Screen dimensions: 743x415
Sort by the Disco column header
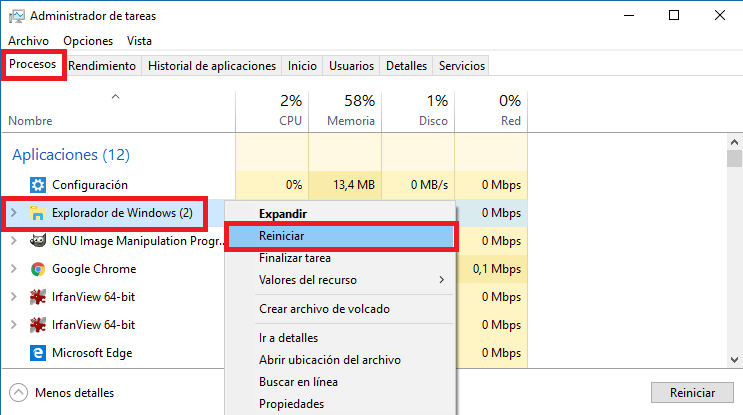(418, 111)
